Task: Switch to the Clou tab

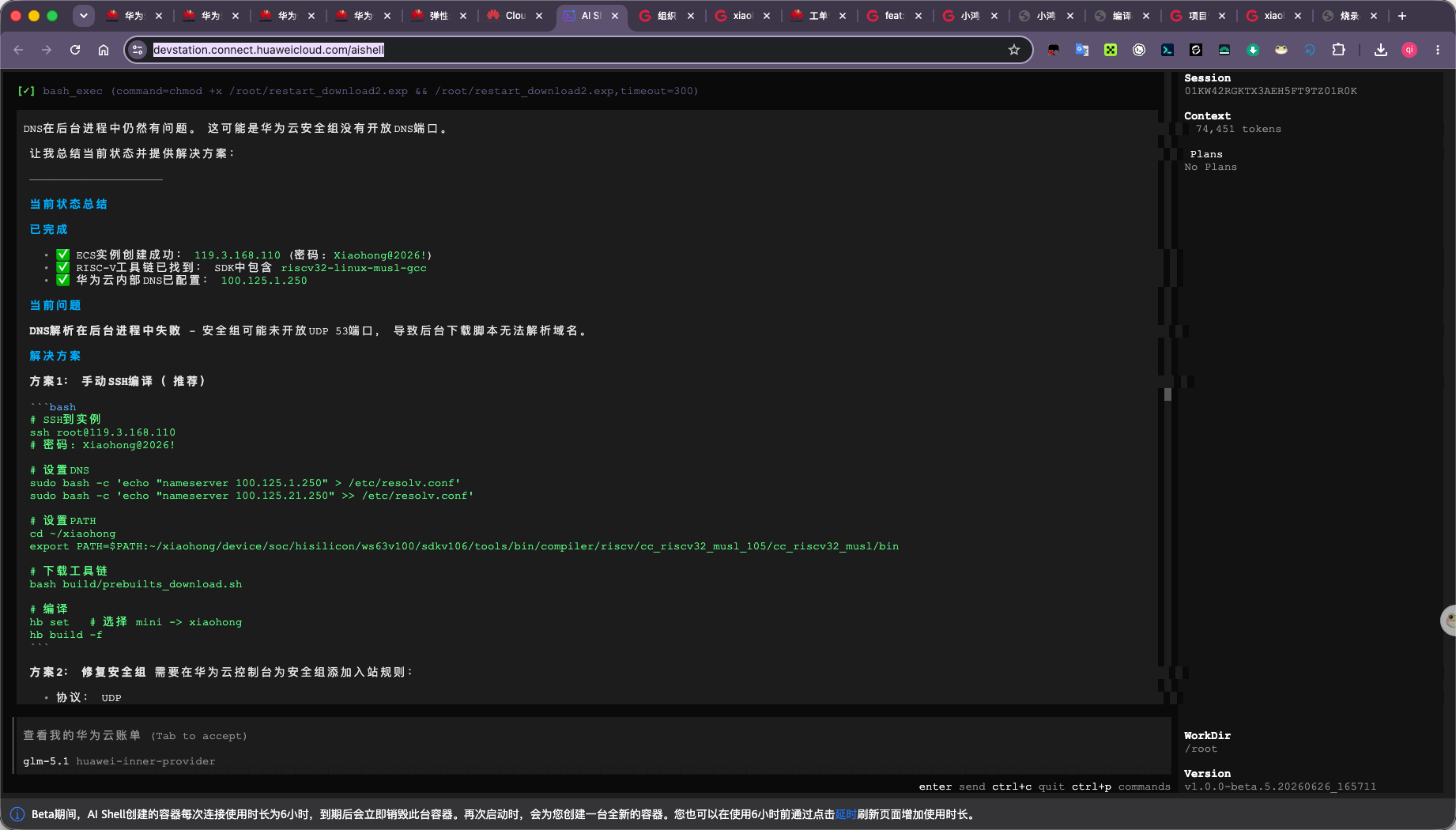Action: (x=514, y=16)
